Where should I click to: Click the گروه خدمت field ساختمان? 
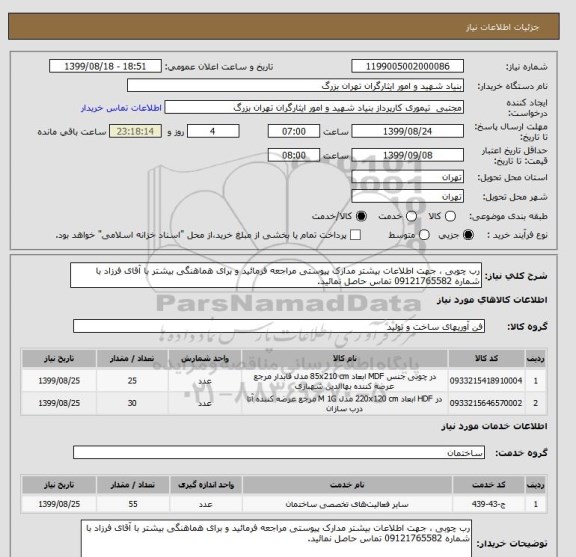(279, 452)
